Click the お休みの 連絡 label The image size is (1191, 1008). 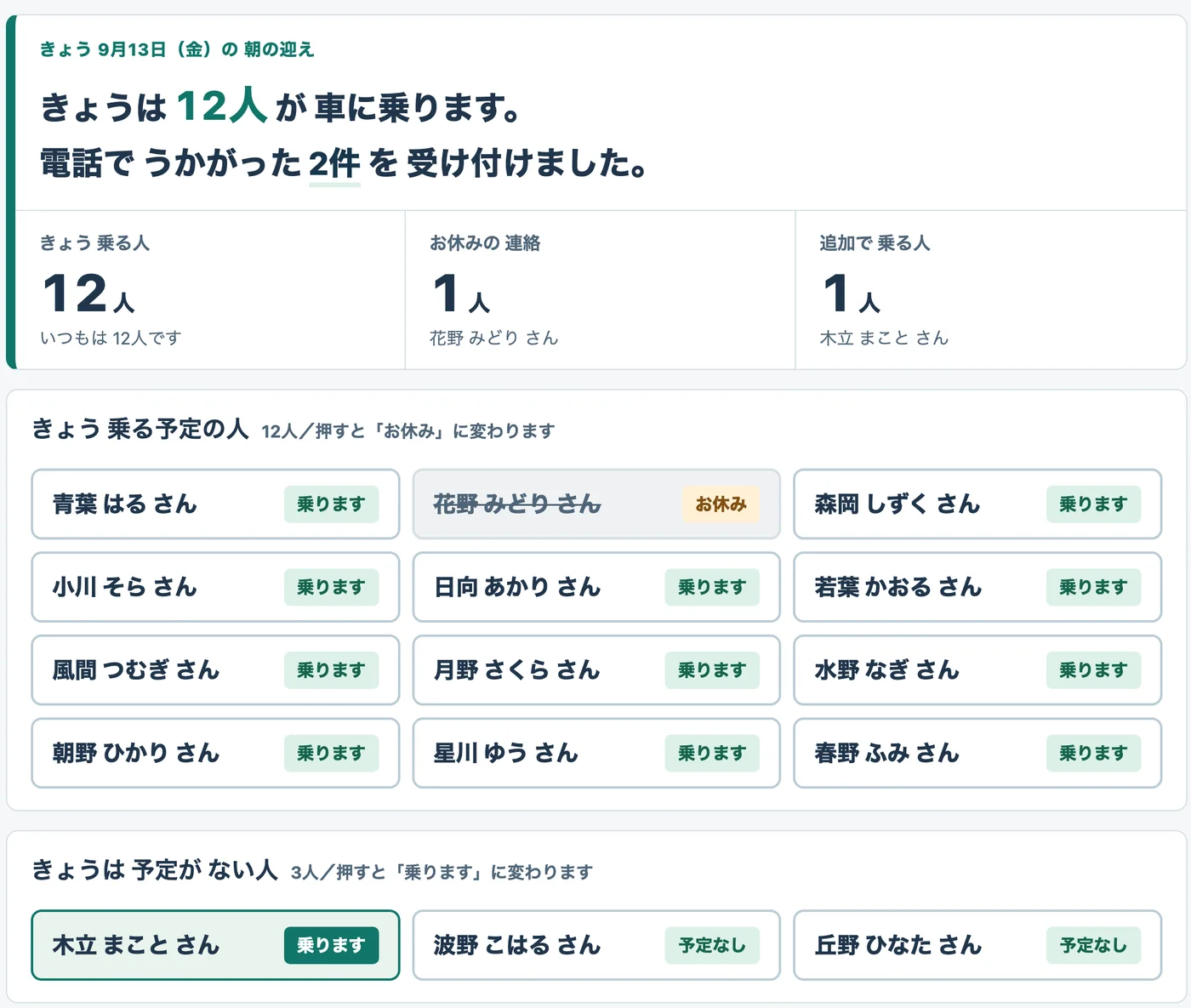pyautogui.click(x=485, y=243)
